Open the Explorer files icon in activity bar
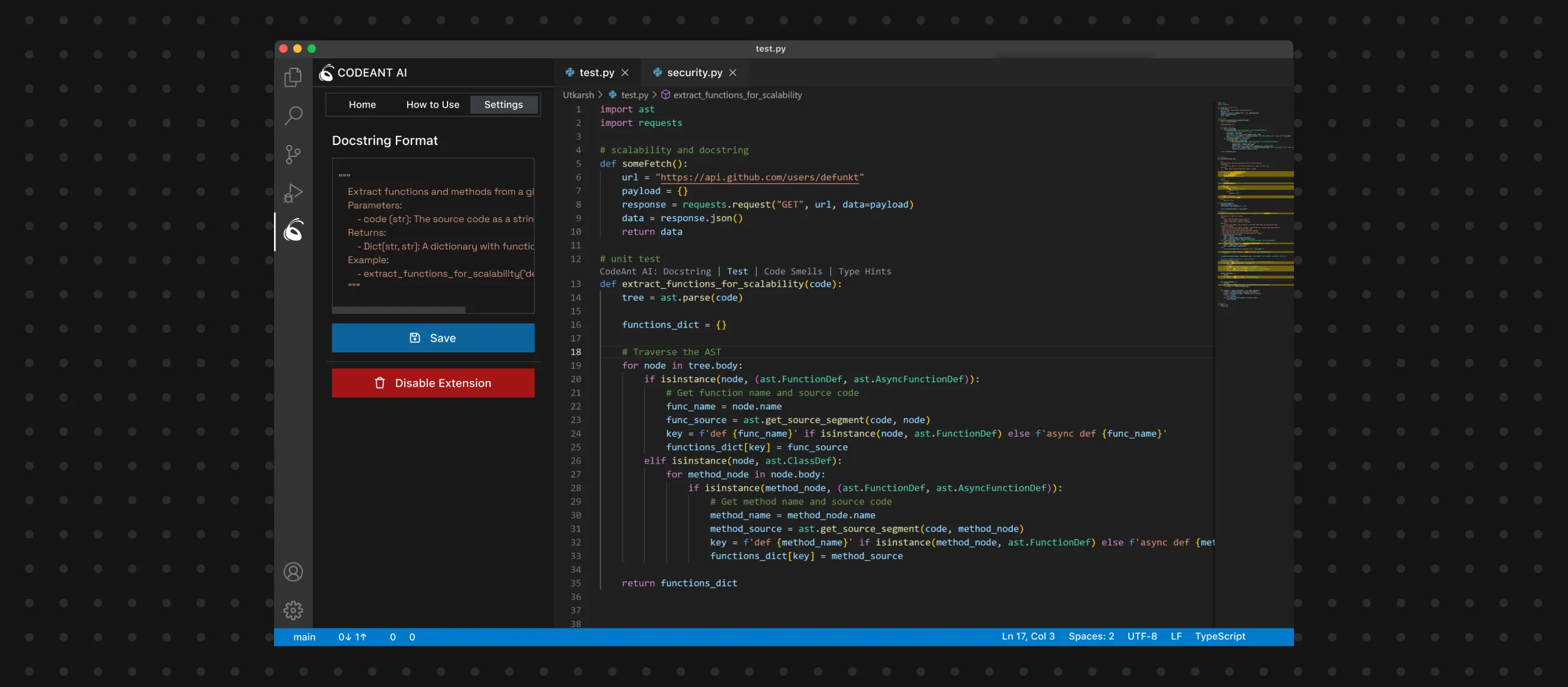The image size is (1568, 687). tap(293, 77)
